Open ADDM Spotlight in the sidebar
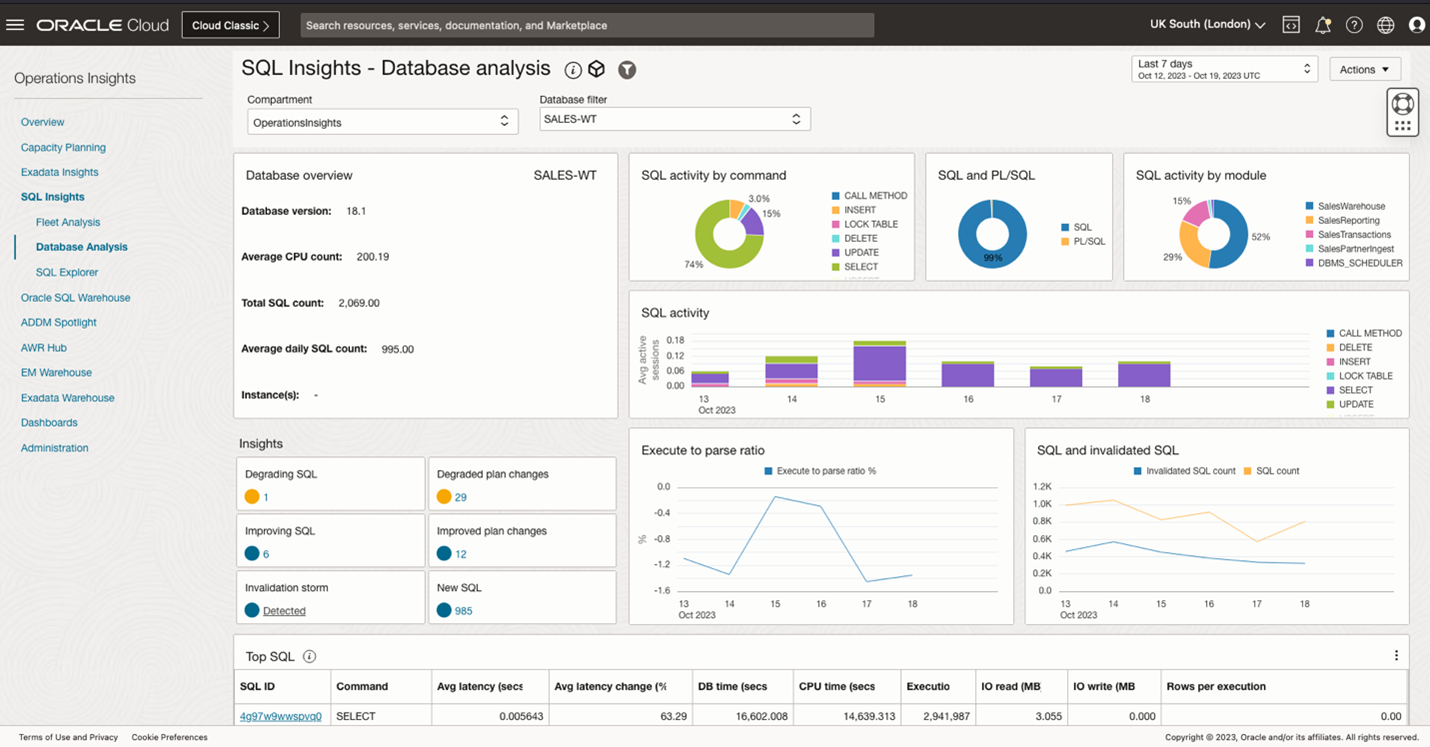This screenshot has width=1430, height=747. pos(59,322)
